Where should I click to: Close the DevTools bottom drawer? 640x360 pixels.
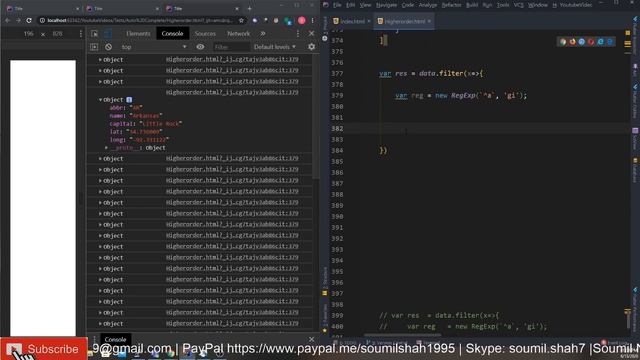(311, 340)
